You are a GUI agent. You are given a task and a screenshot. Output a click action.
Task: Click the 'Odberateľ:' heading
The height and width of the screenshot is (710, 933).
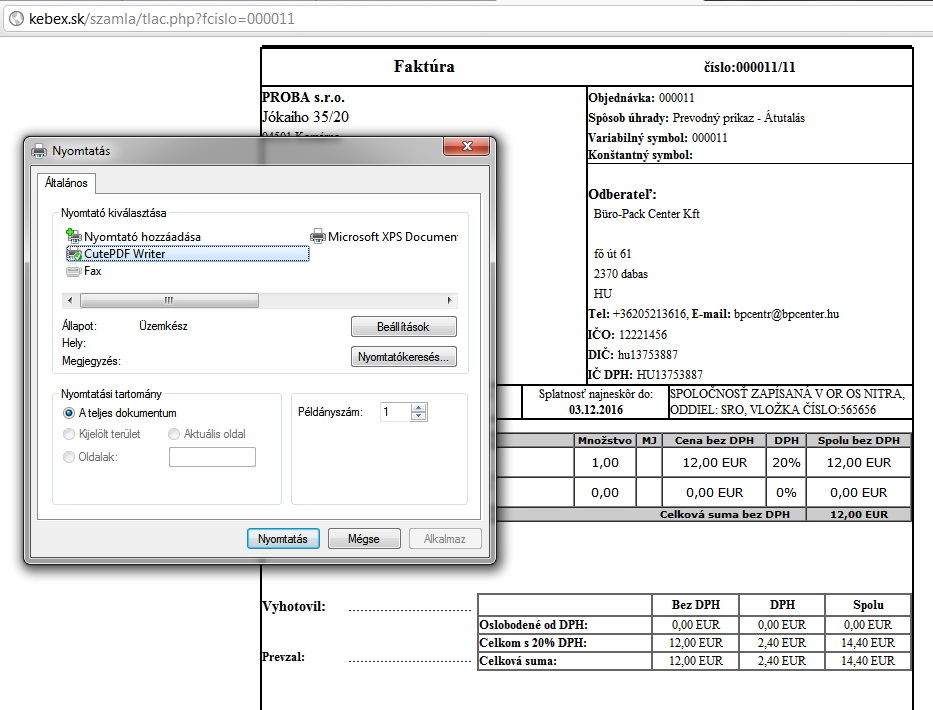tap(622, 194)
